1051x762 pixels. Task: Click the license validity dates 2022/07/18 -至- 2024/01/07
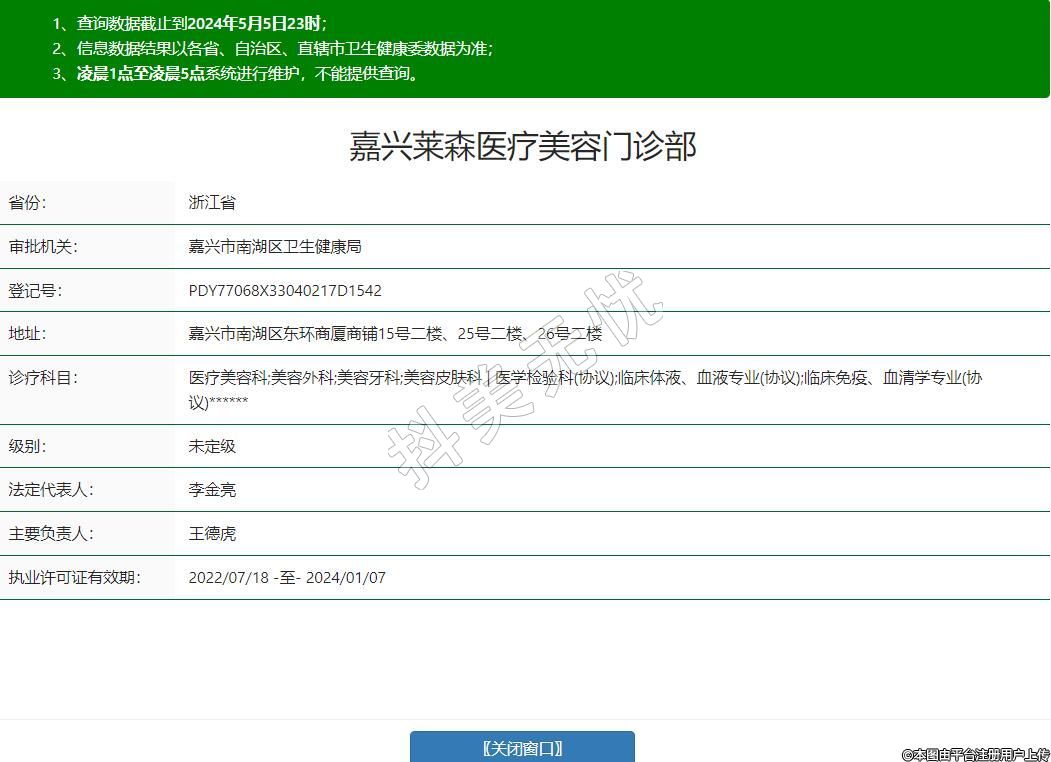point(287,577)
